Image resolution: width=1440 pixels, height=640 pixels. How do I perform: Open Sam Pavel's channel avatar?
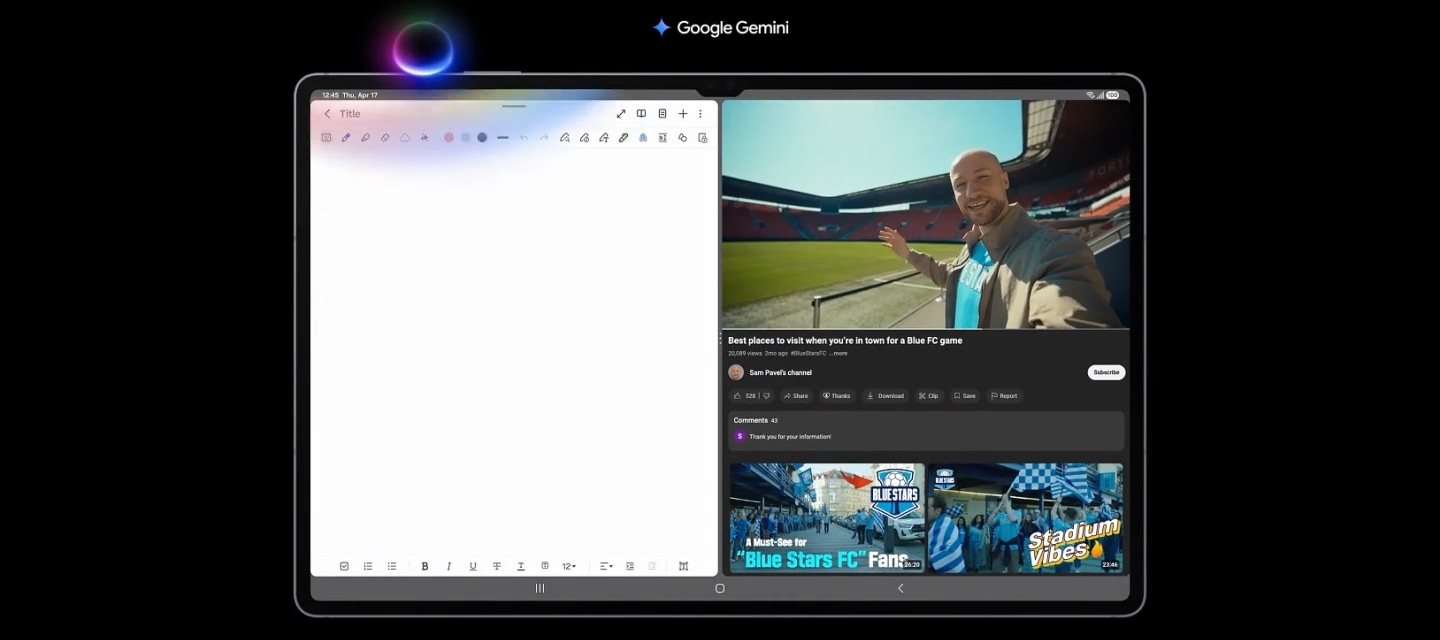(736, 372)
